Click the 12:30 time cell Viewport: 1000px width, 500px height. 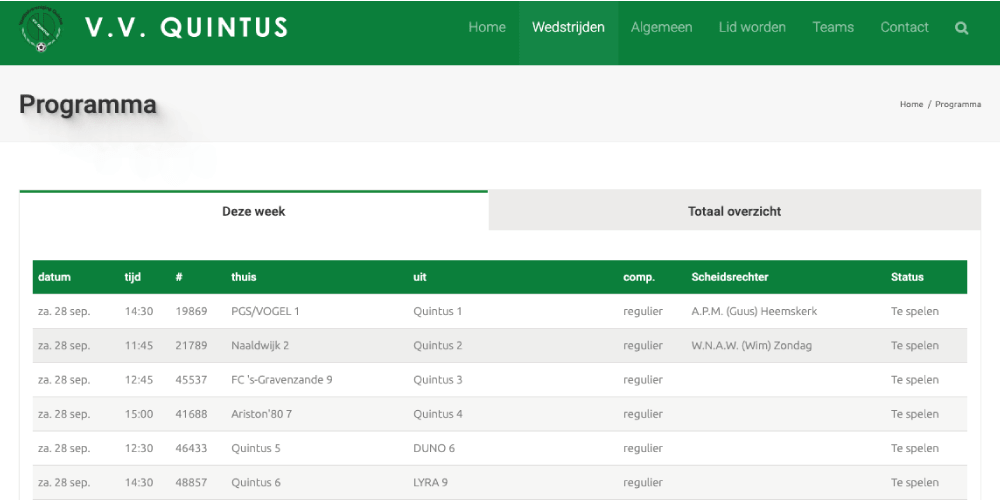click(x=139, y=448)
